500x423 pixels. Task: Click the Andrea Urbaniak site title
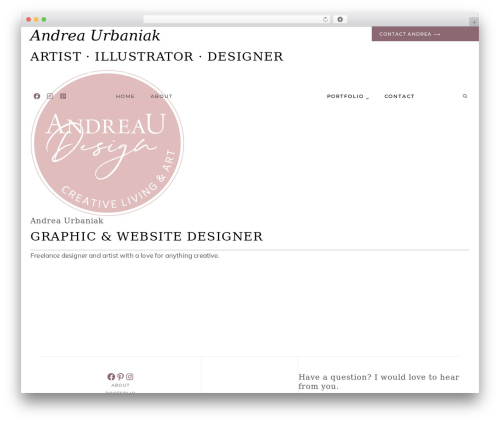click(95, 36)
